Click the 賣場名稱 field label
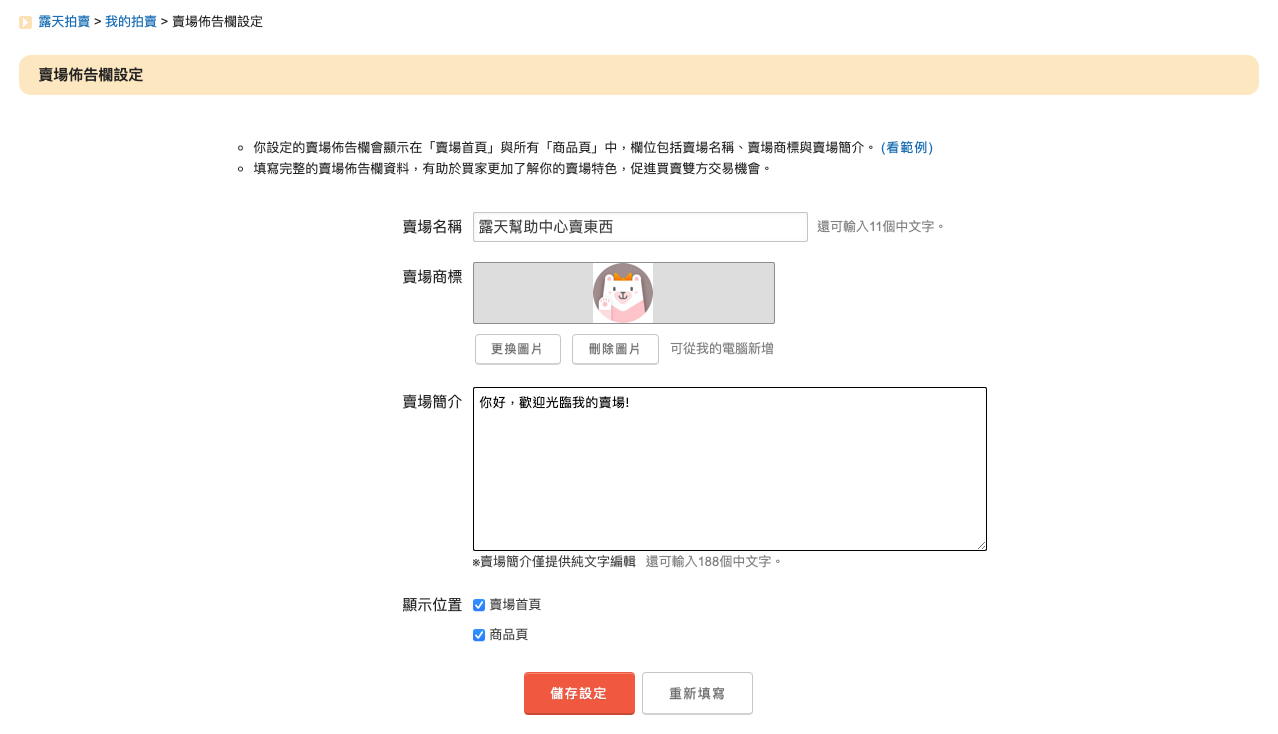The image size is (1278, 734). click(x=432, y=227)
